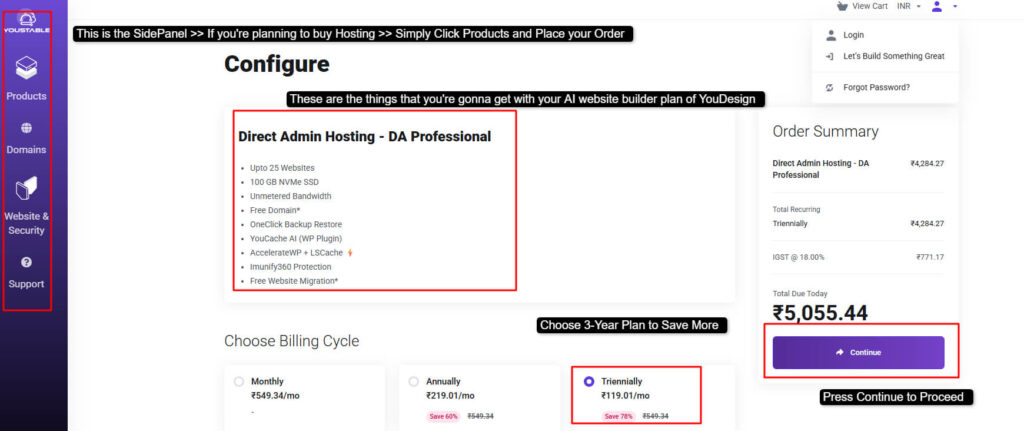Click the ₹119.01/mo triennial price

tap(625, 395)
